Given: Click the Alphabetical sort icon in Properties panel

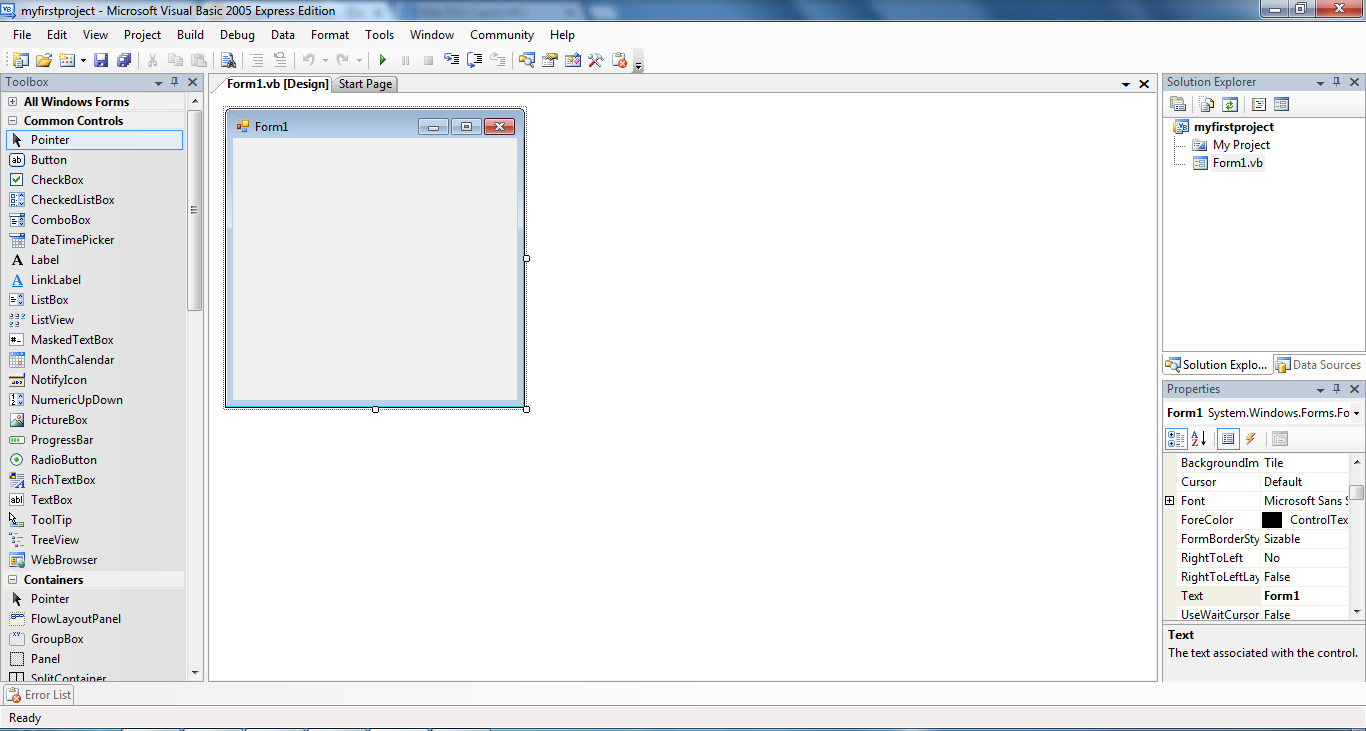Looking at the screenshot, I should coord(1197,438).
